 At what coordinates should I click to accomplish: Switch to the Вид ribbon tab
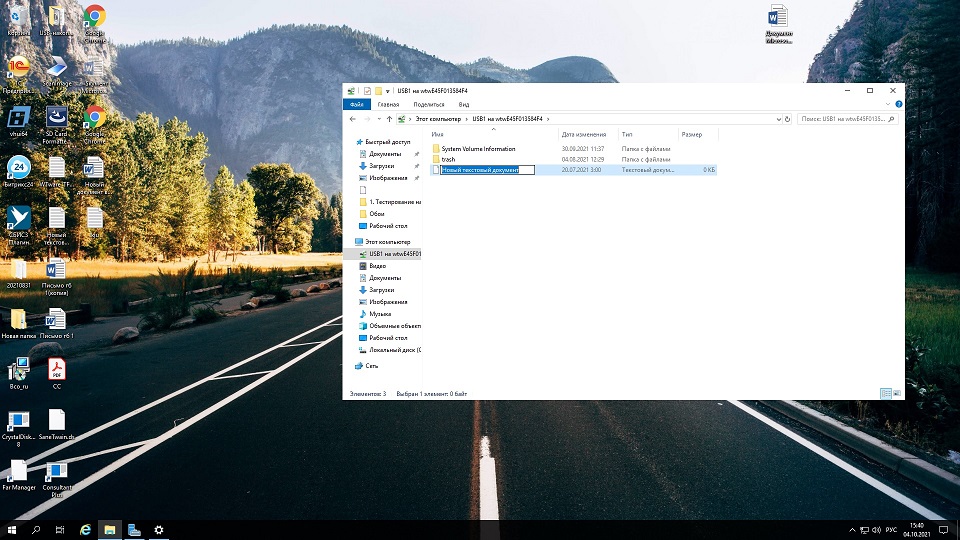tap(463, 104)
